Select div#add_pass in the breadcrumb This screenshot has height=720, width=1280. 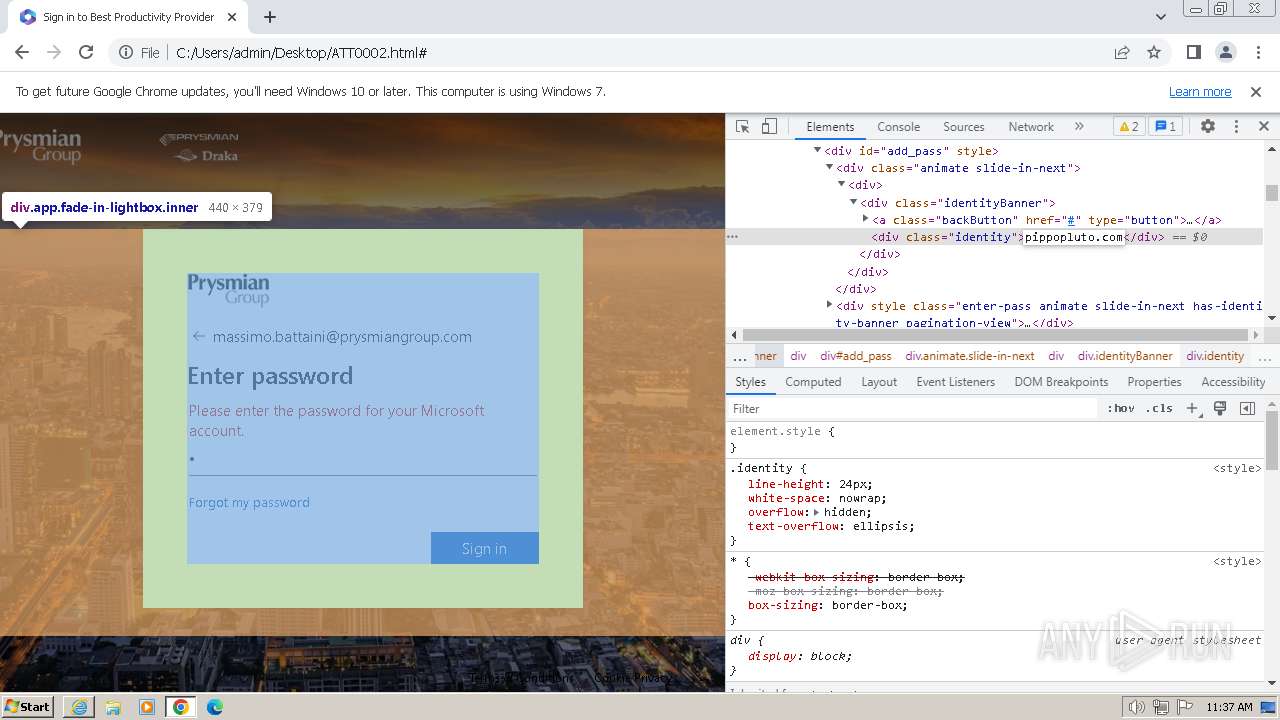[x=856, y=356]
